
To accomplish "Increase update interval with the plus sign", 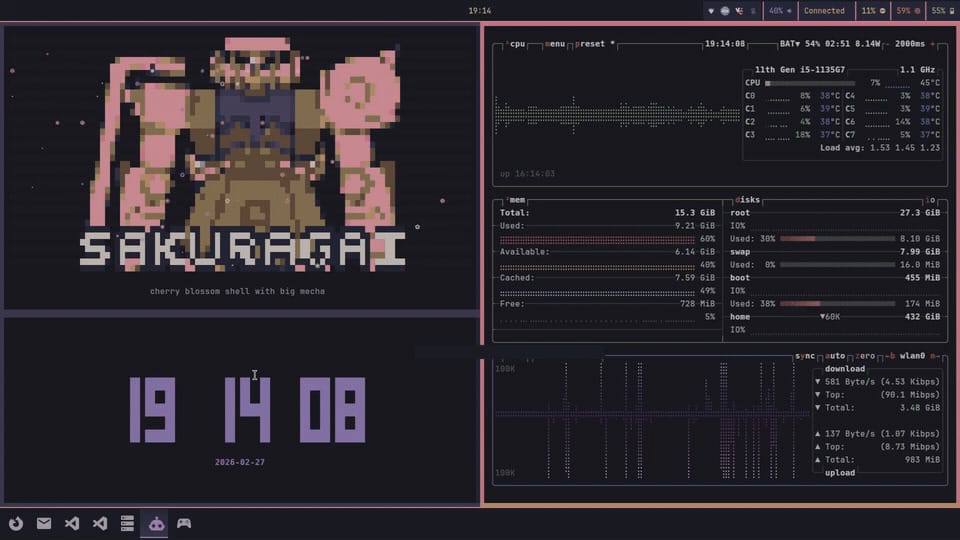I will (933, 44).
